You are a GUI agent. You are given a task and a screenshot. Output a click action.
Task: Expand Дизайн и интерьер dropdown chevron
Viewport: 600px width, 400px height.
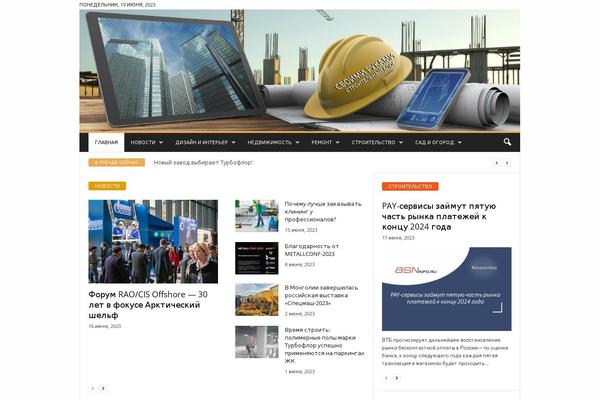(233, 142)
